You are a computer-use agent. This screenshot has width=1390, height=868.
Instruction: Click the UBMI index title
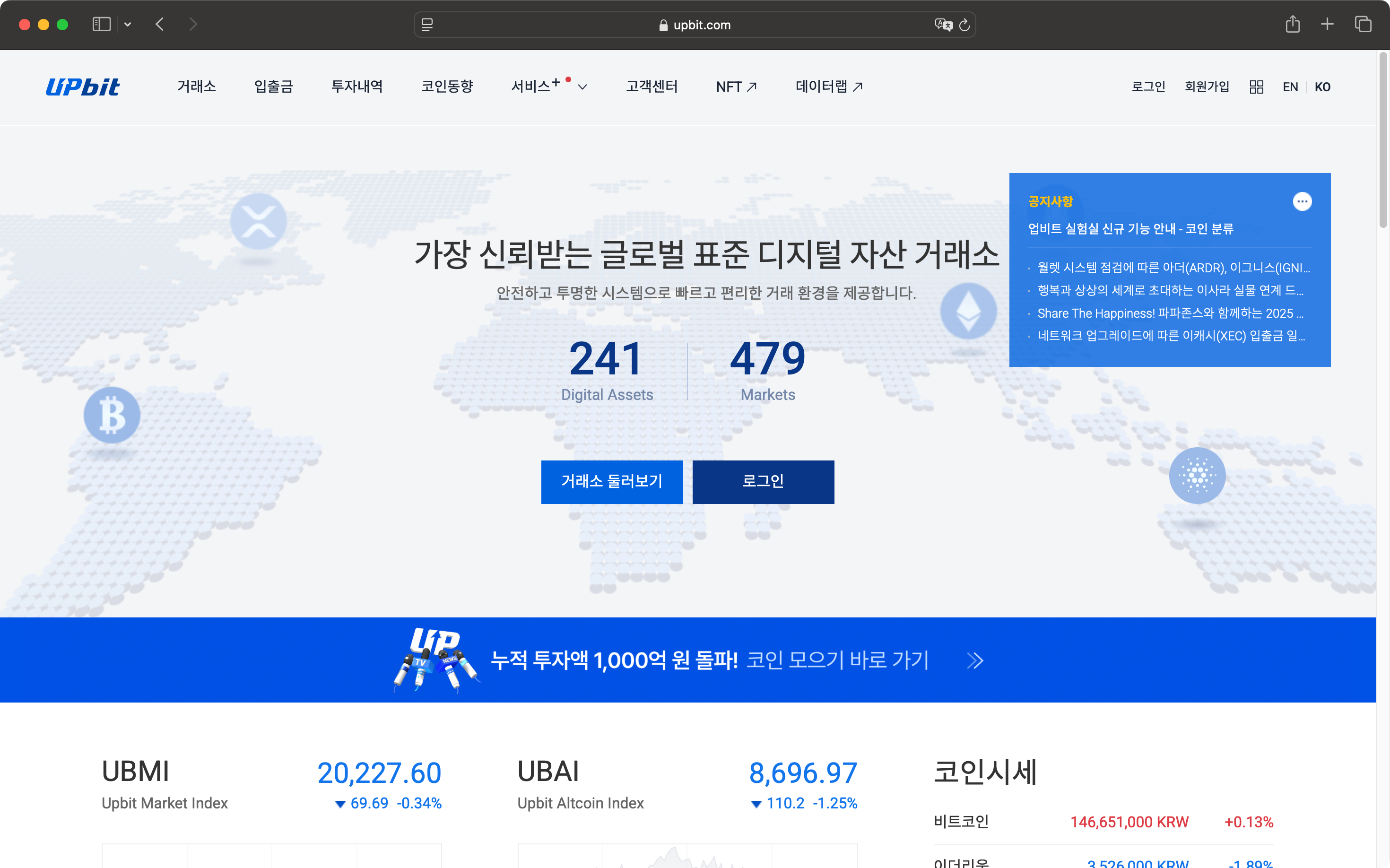coord(136,772)
